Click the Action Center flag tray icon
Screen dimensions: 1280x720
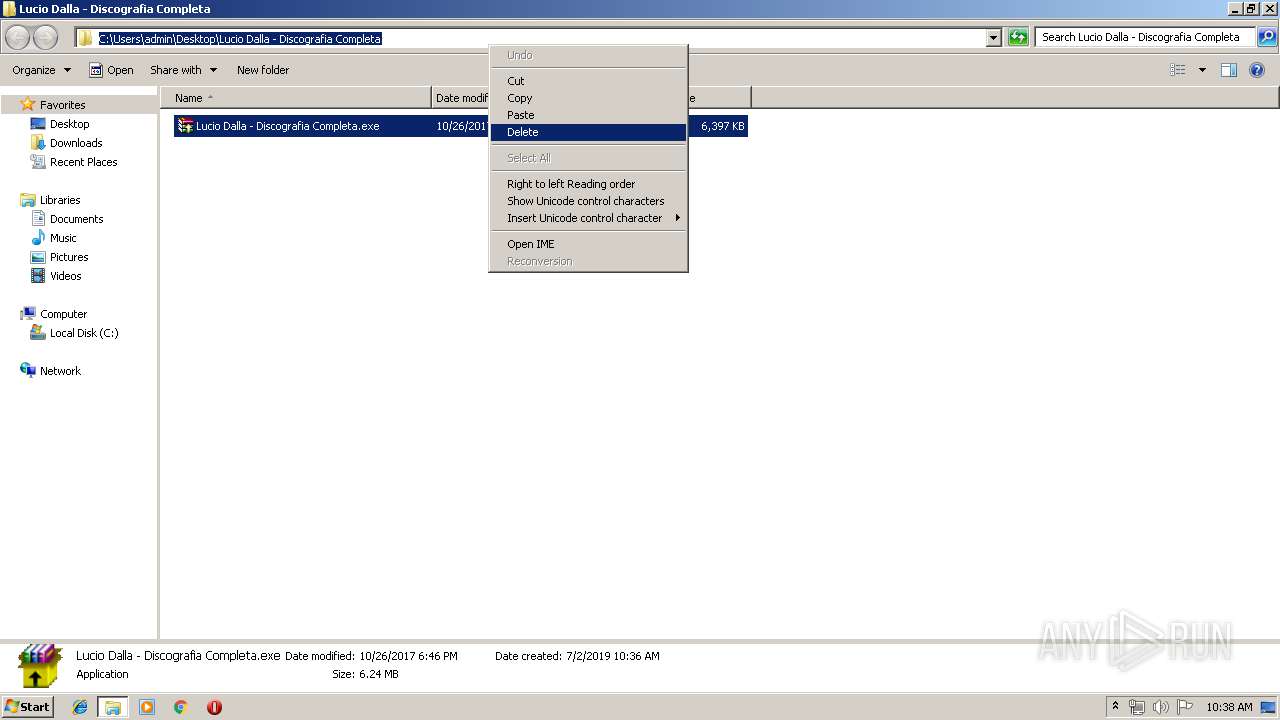click(x=1185, y=707)
